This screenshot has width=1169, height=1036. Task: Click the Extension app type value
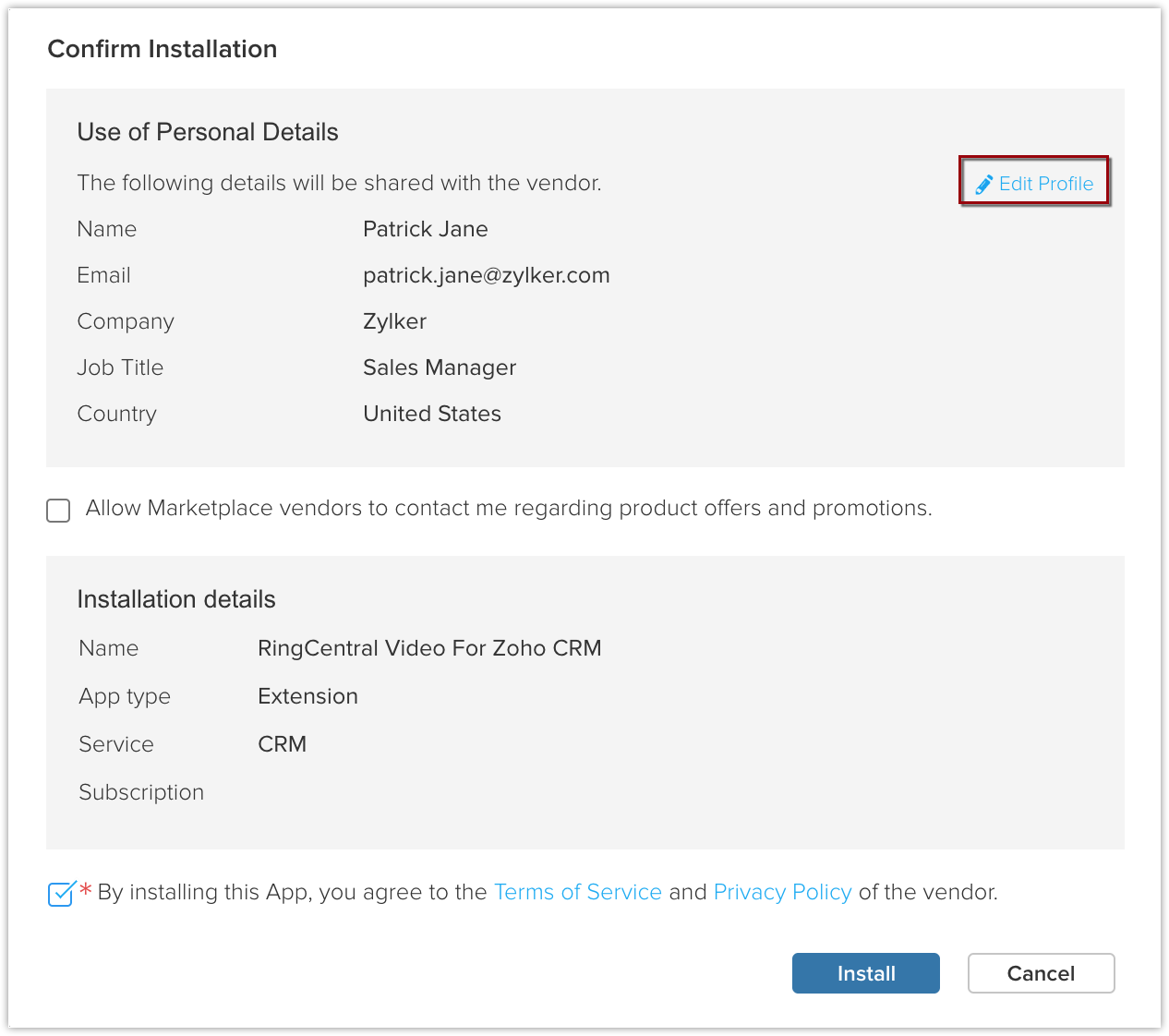(x=307, y=696)
